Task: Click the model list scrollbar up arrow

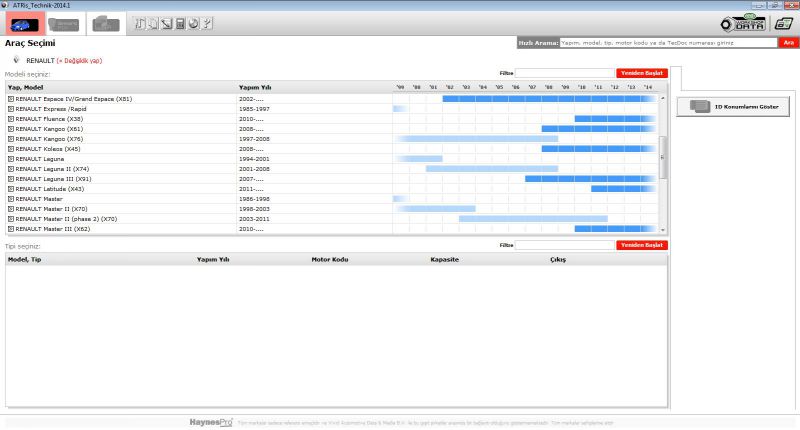Action: [663, 98]
